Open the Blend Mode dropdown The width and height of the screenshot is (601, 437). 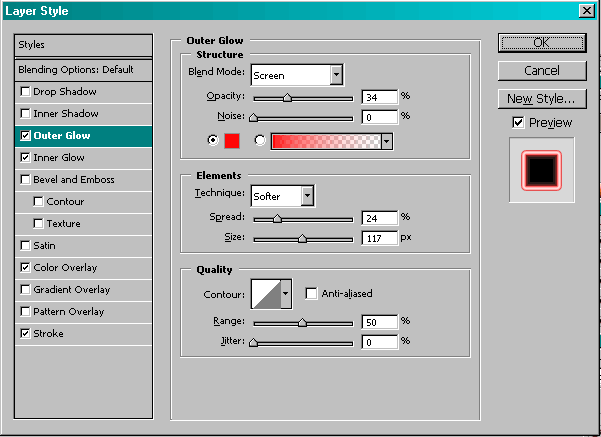pos(336,74)
